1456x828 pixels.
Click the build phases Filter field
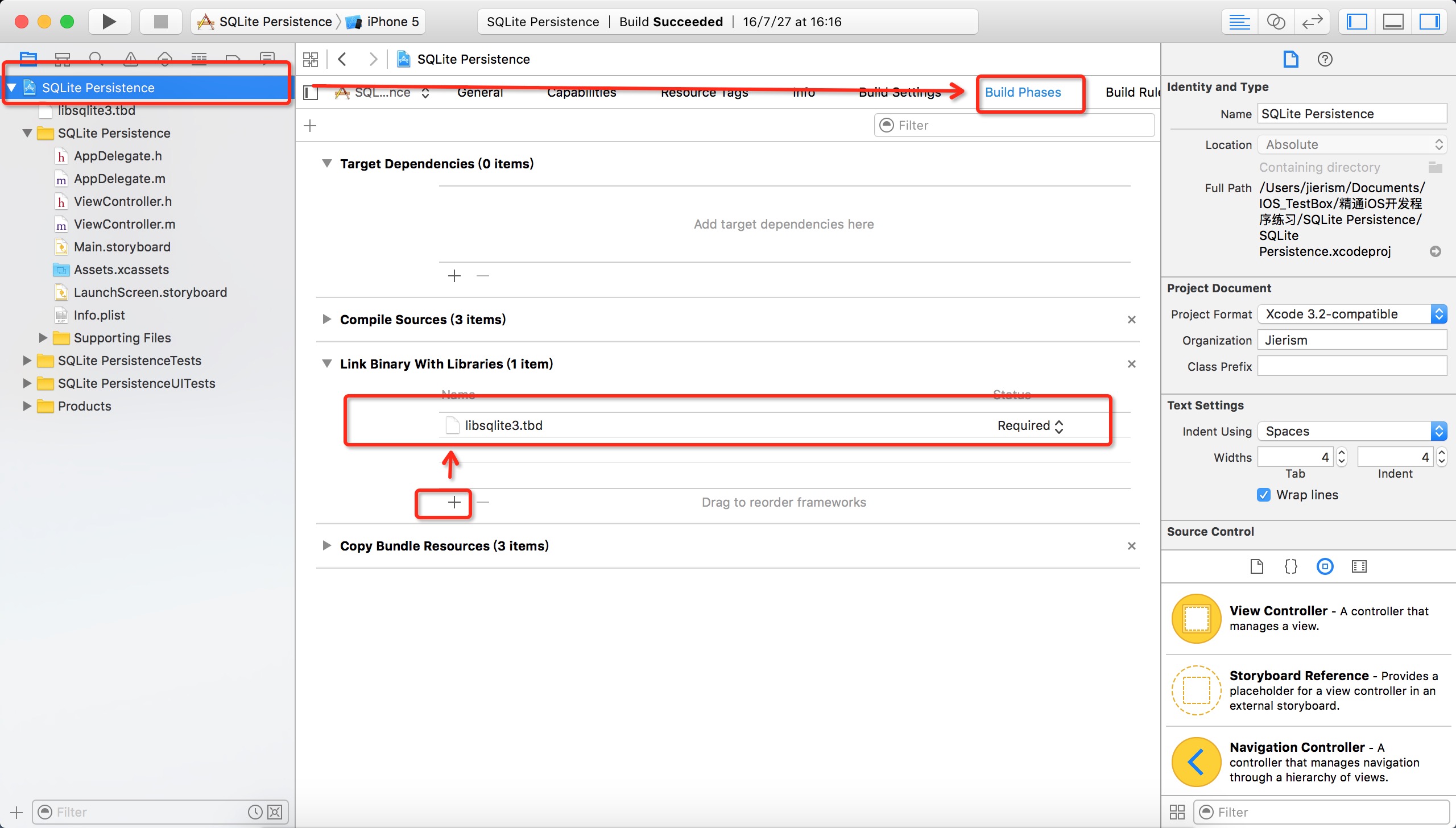click(x=1014, y=125)
